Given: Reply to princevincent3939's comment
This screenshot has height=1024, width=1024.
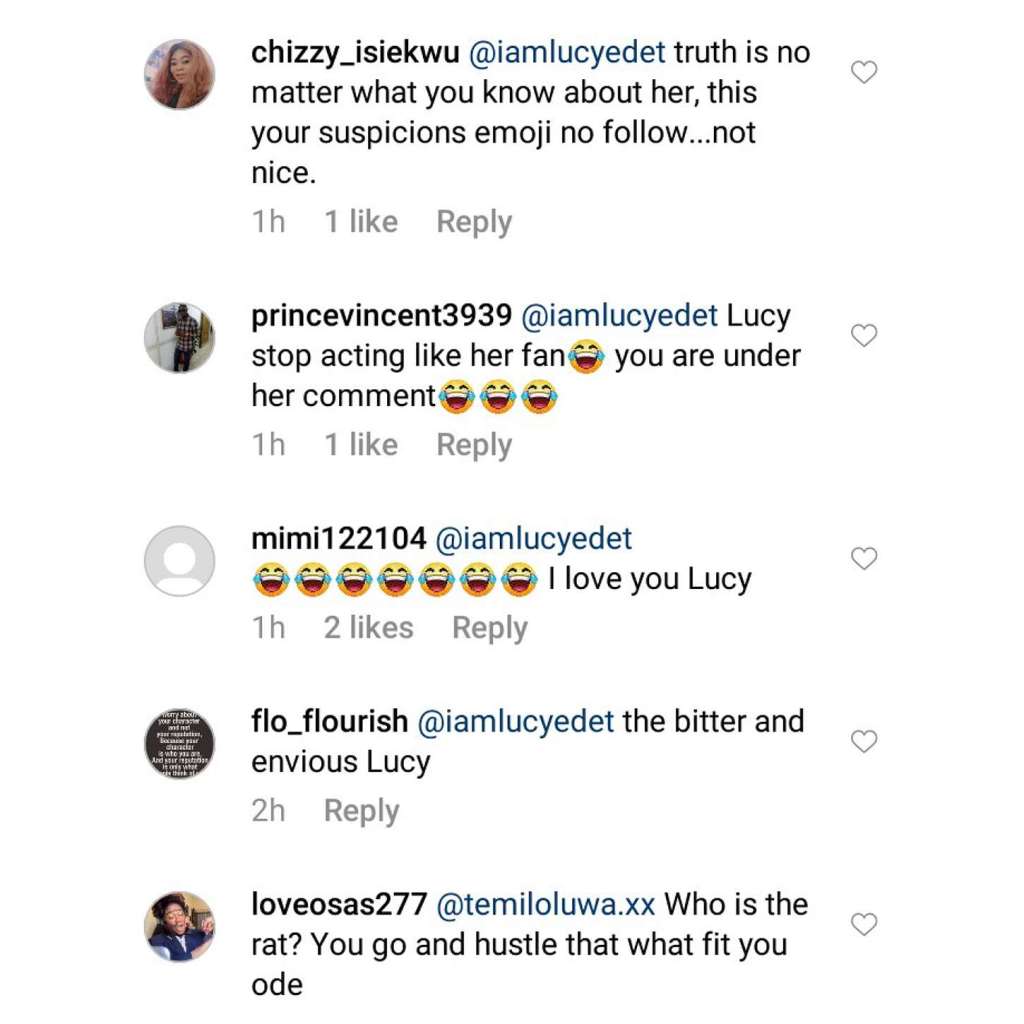Looking at the screenshot, I should point(474,445).
